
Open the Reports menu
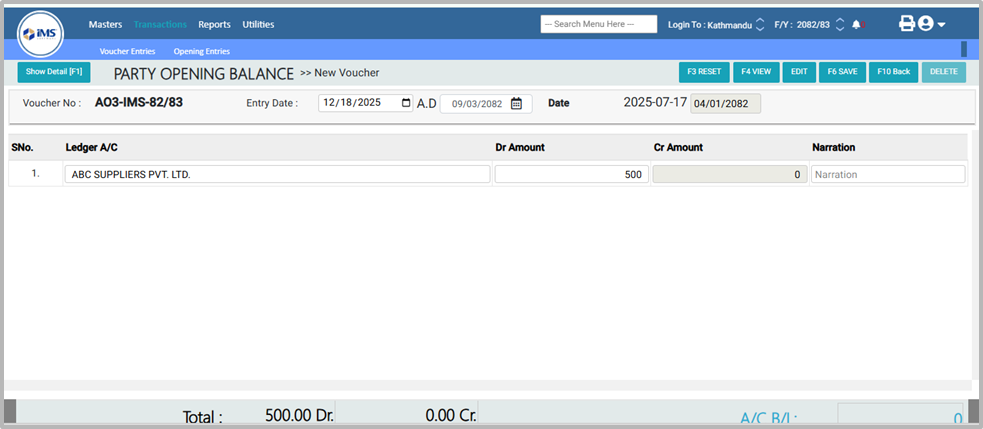(x=214, y=24)
